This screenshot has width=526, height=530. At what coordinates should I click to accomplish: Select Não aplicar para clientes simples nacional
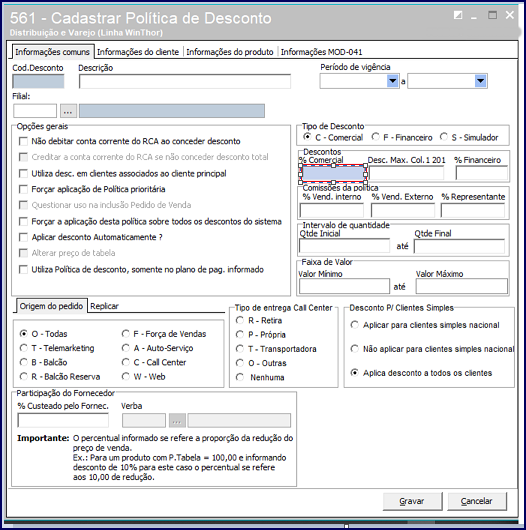click(x=355, y=349)
